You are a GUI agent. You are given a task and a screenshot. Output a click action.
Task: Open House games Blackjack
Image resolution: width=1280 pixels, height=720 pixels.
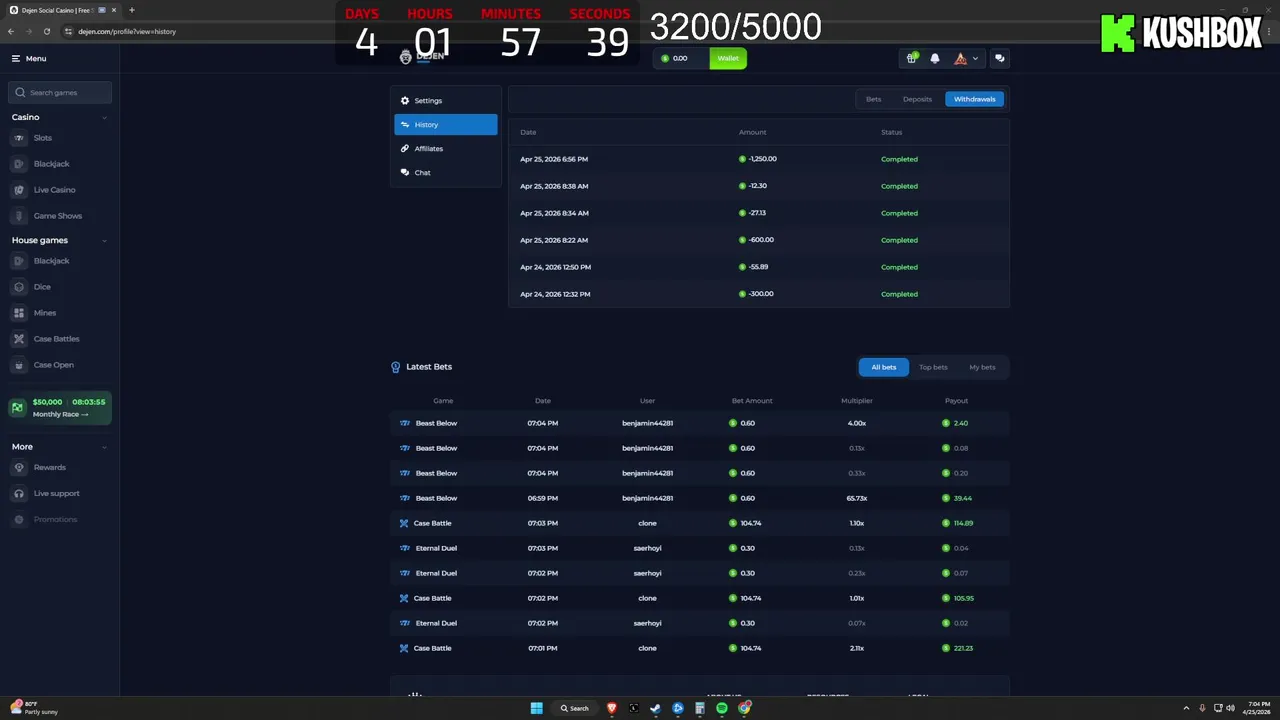[51, 261]
